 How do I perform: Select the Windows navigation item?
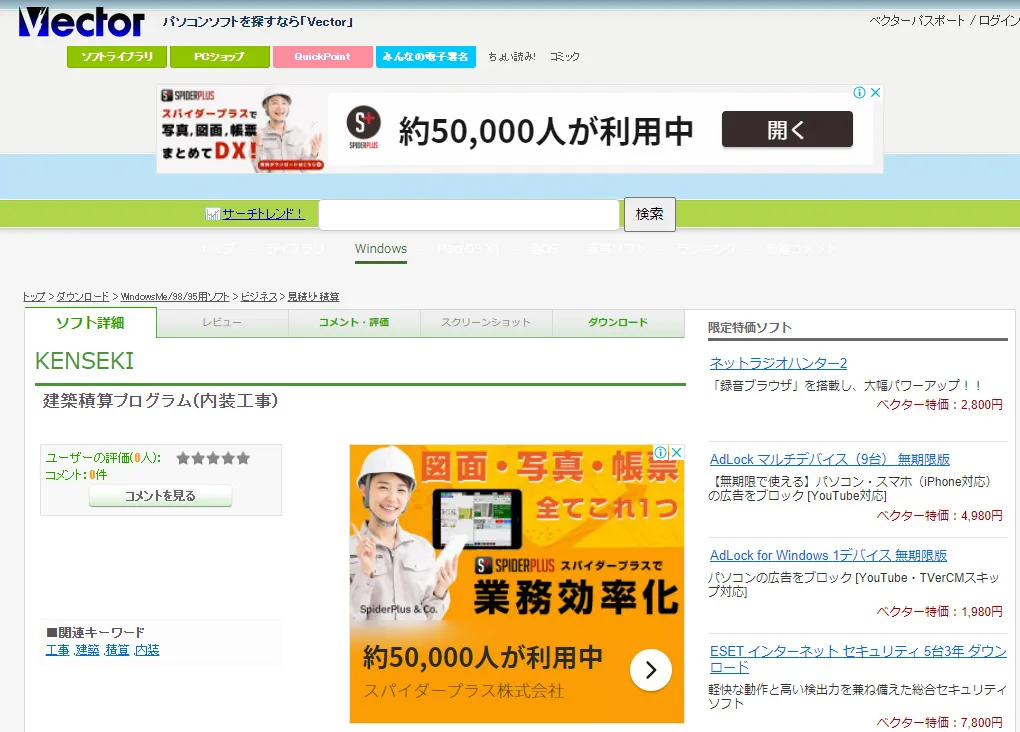(x=381, y=249)
